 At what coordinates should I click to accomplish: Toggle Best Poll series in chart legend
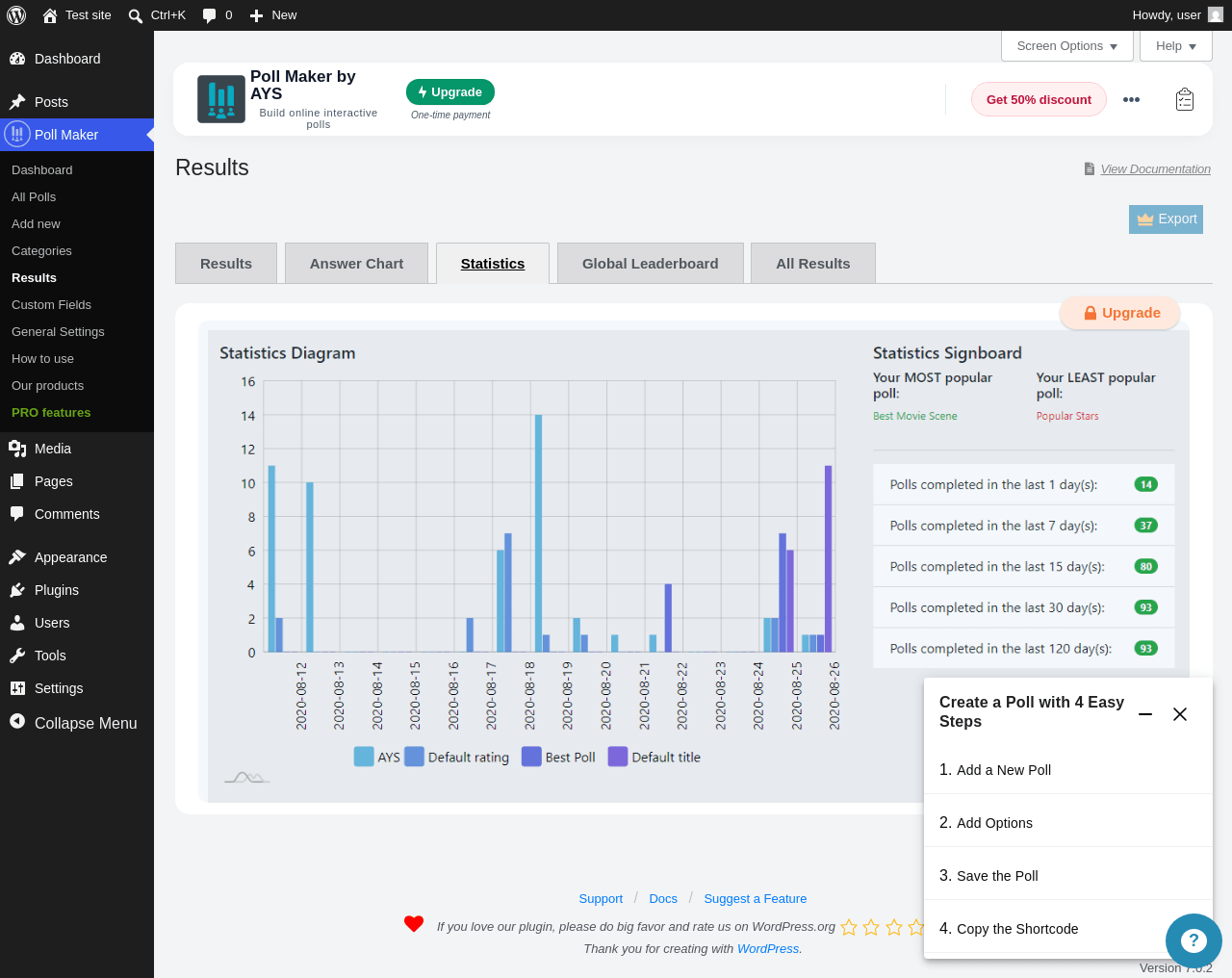pyautogui.click(x=559, y=757)
